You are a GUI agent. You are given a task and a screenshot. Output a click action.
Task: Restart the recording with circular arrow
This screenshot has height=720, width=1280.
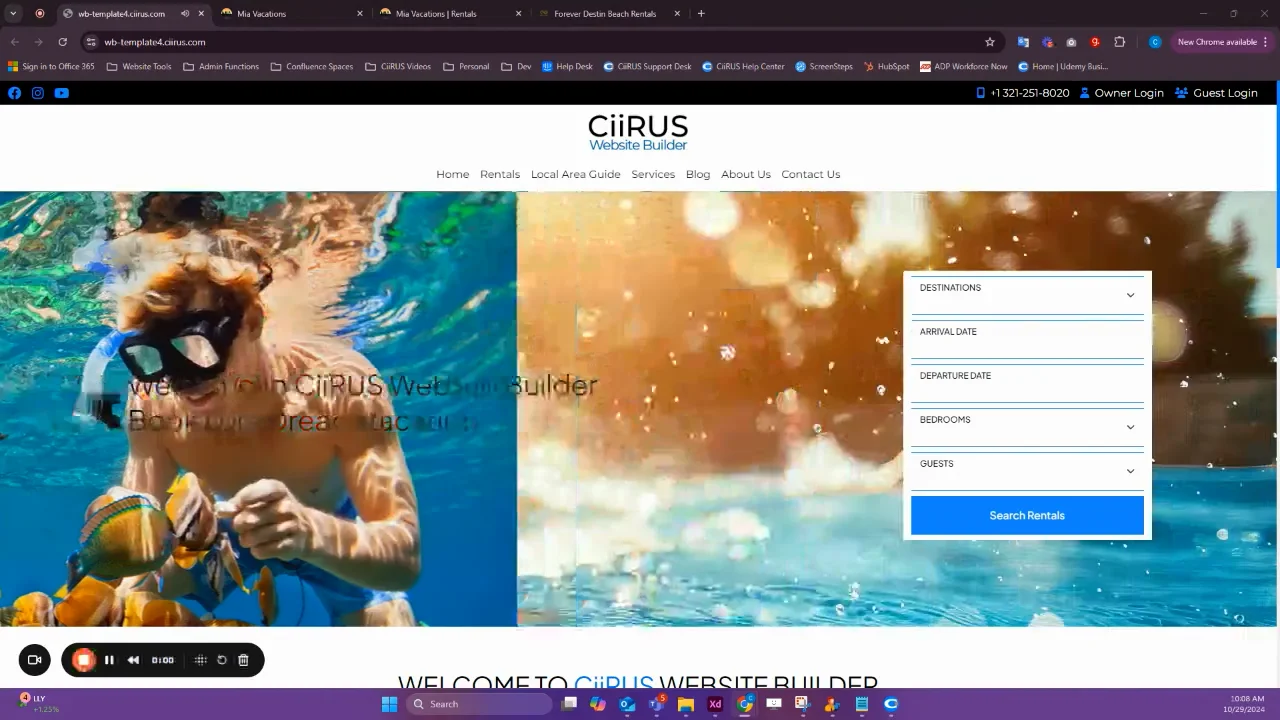coord(222,660)
